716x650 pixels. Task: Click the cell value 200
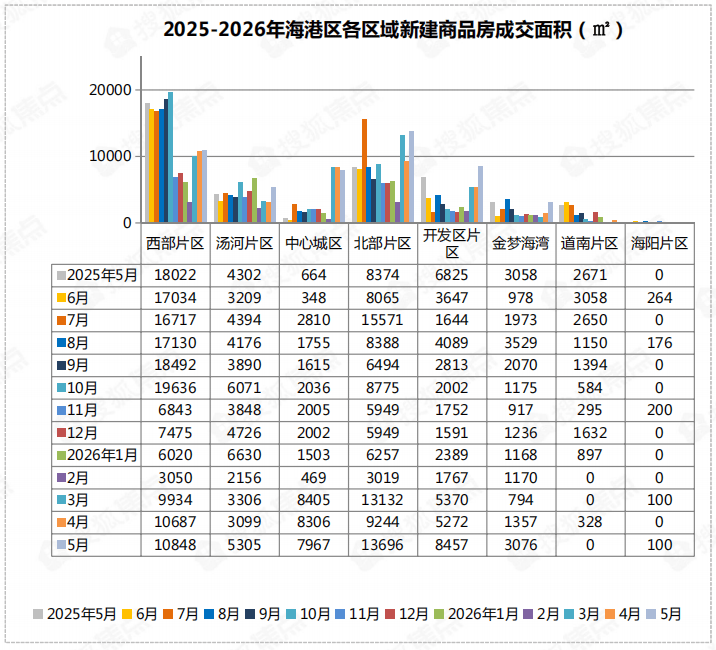pyautogui.click(x=659, y=410)
